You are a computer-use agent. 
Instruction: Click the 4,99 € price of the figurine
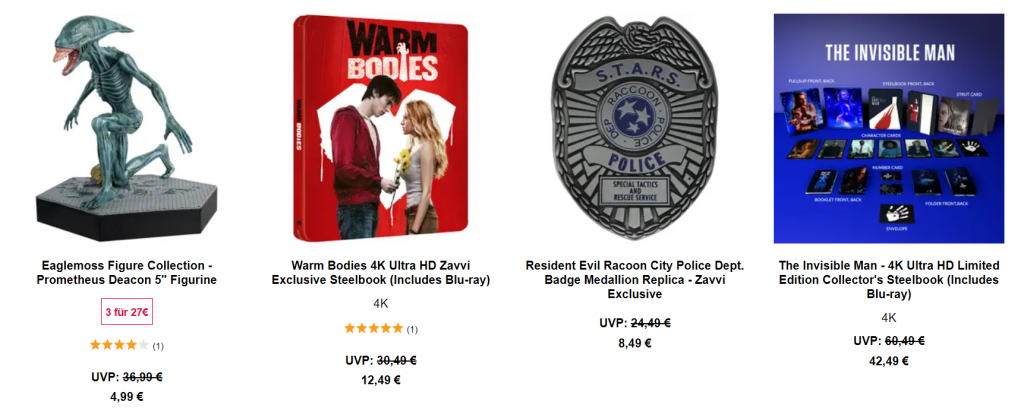click(x=127, y=396)
